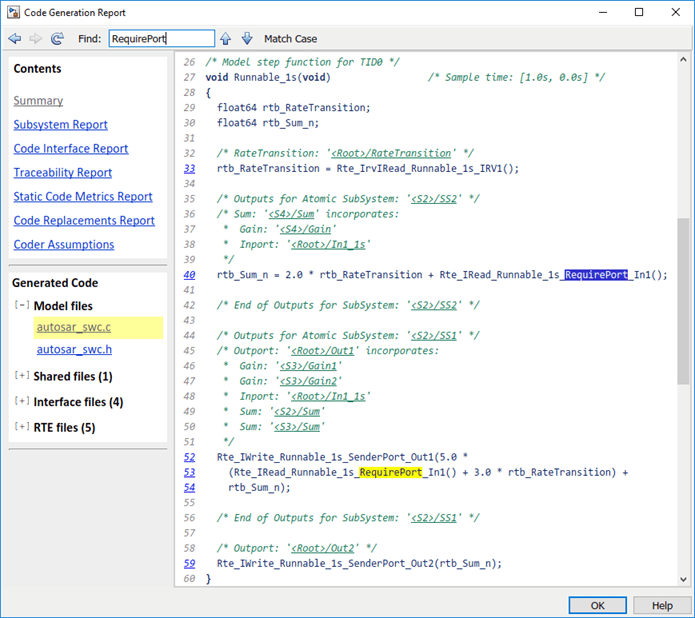Click the vertical scrollbar of code view
This screenshot has width=695, height=618.
coord(683,300)
